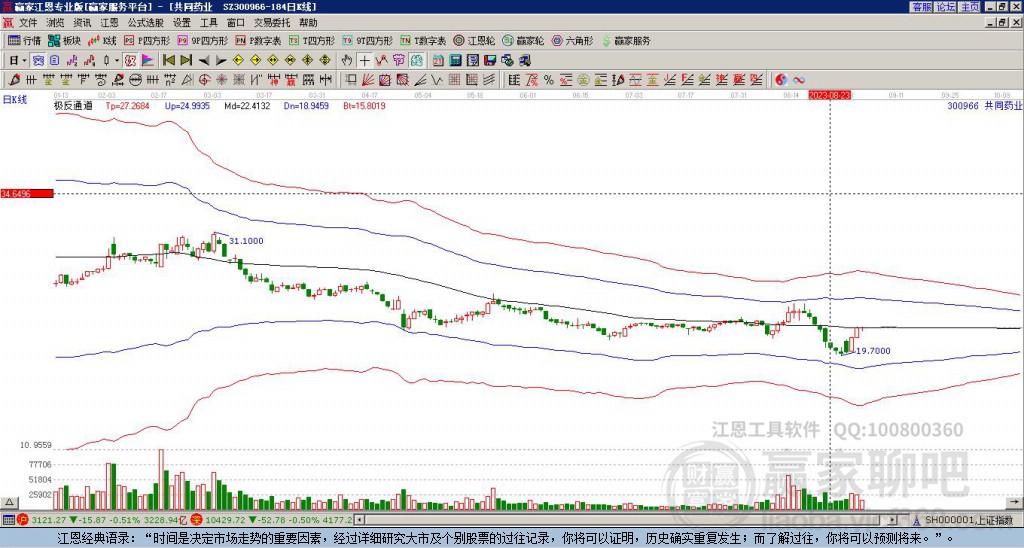
Task: Click the infinity wave icon
Action: pyautogui.click(x=799, y=80)
